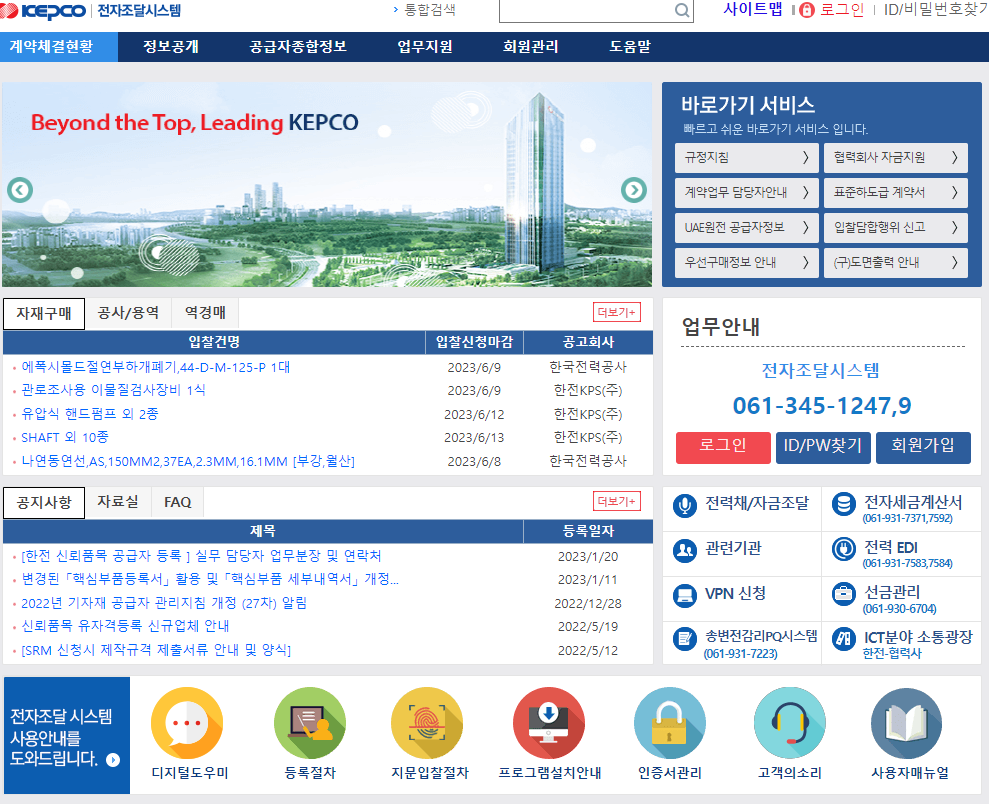Switch to 자재구매 tab
The image size is (989, 804).
tap(44, 313)
